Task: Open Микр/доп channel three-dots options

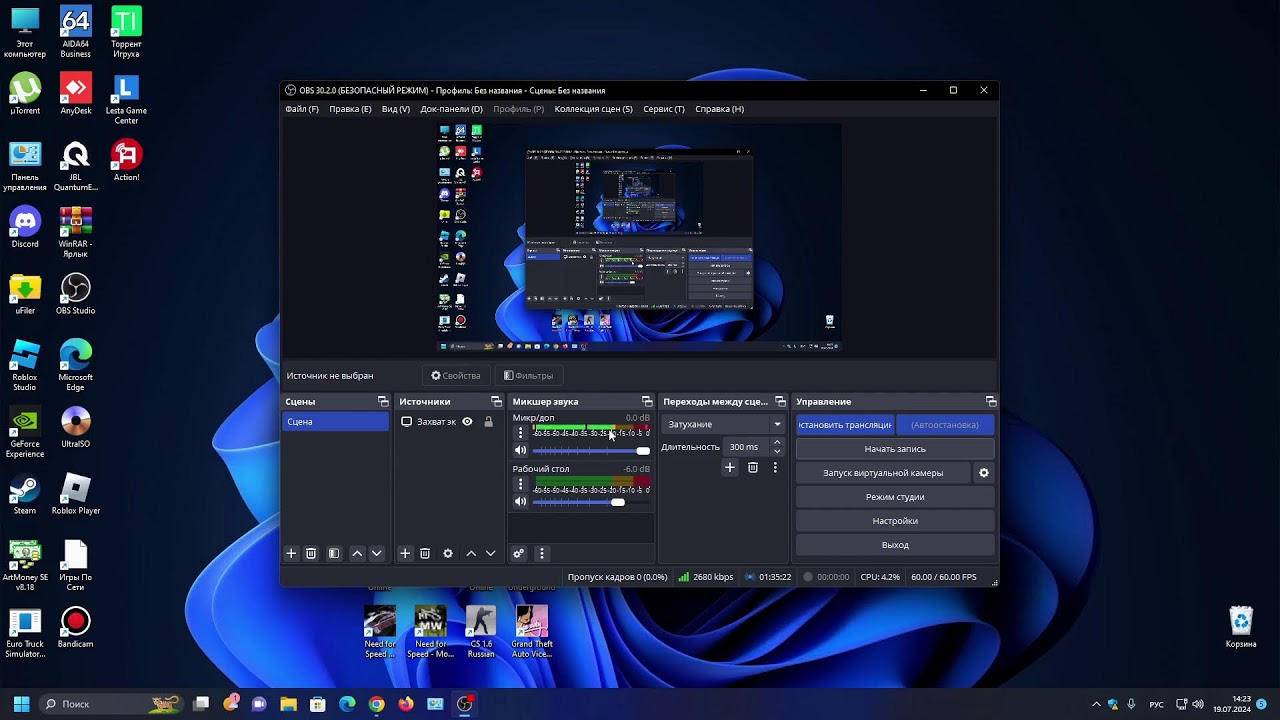Action: pyautogui.click(x=520, y=433)
